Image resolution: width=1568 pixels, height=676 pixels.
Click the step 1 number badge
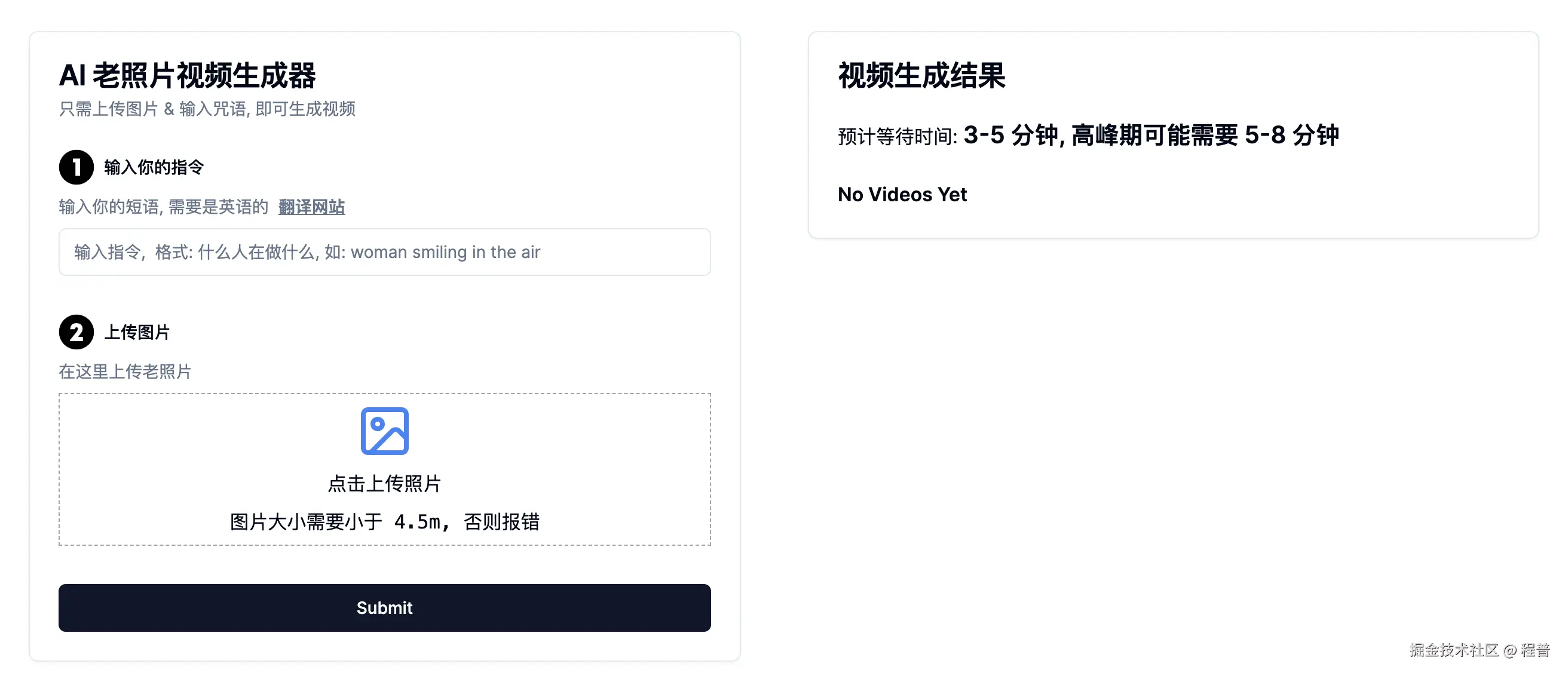(76, 167)
